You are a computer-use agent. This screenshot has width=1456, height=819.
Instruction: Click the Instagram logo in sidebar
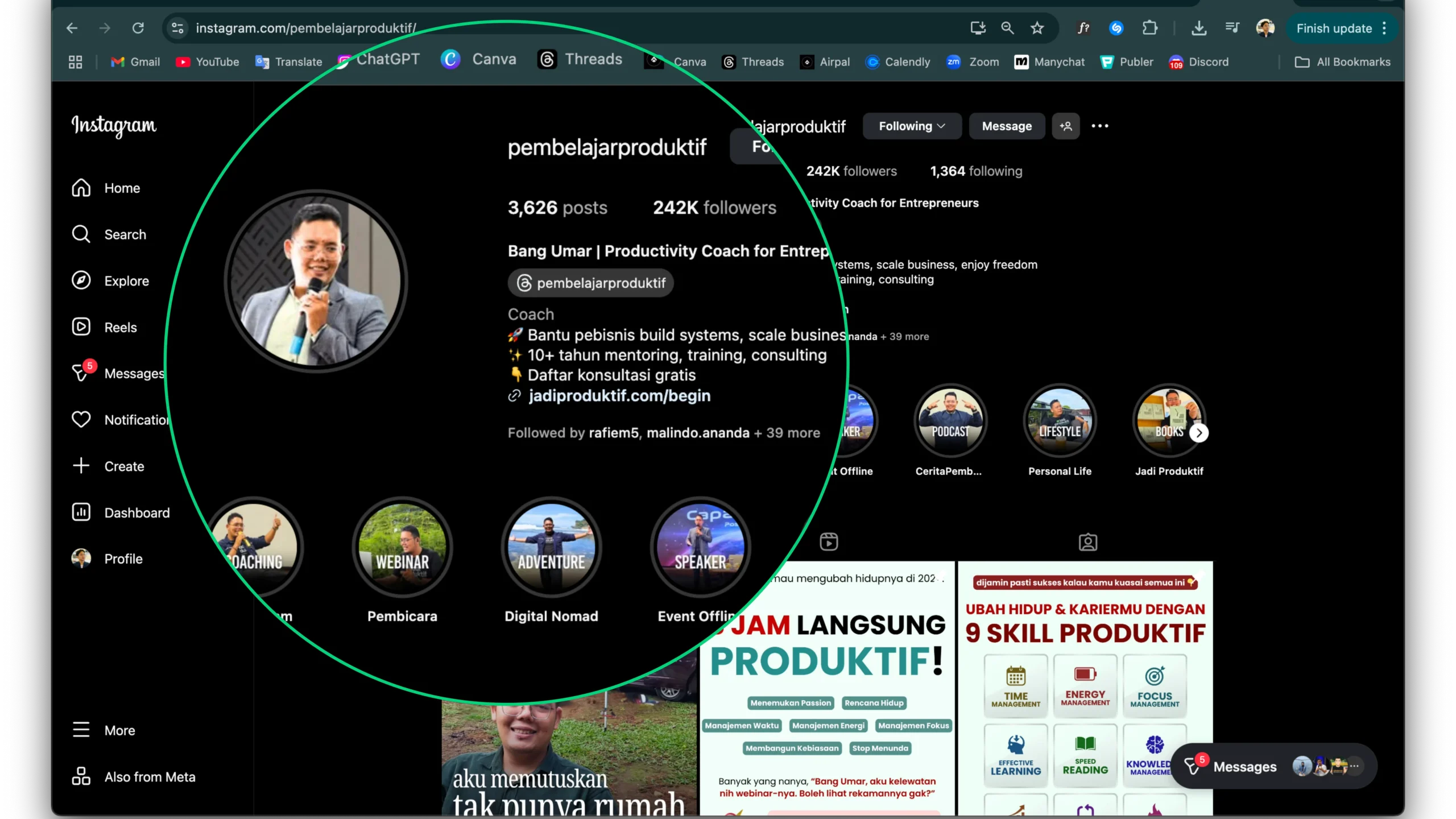pos(114,126)
